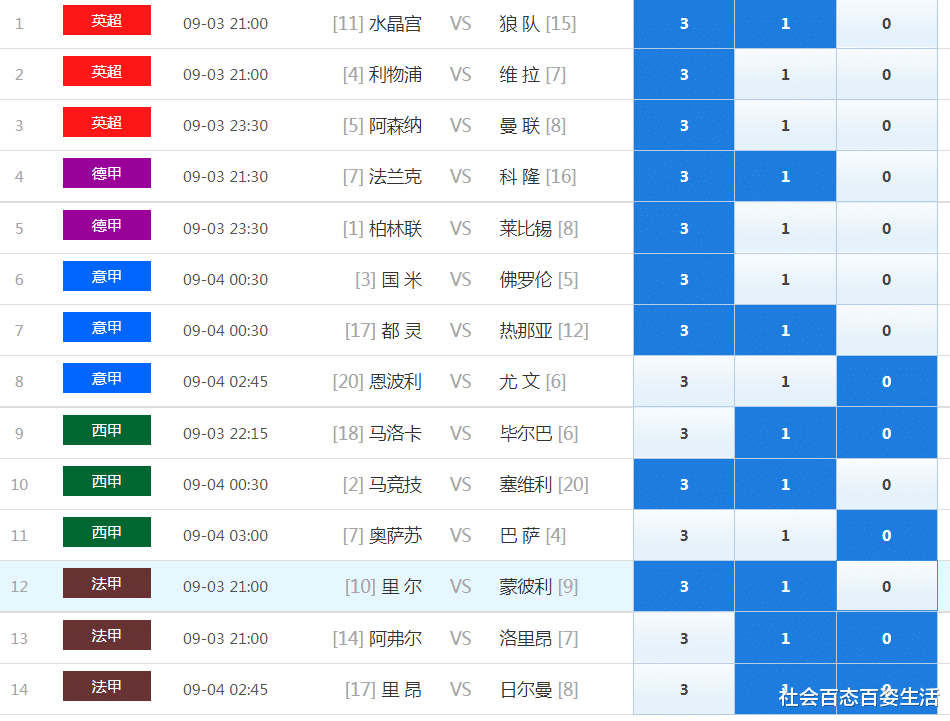Select the 1 cell for 奥萨苏 vs 巴萨
Screen dimensions: 950x721
[x=785, y=535]
